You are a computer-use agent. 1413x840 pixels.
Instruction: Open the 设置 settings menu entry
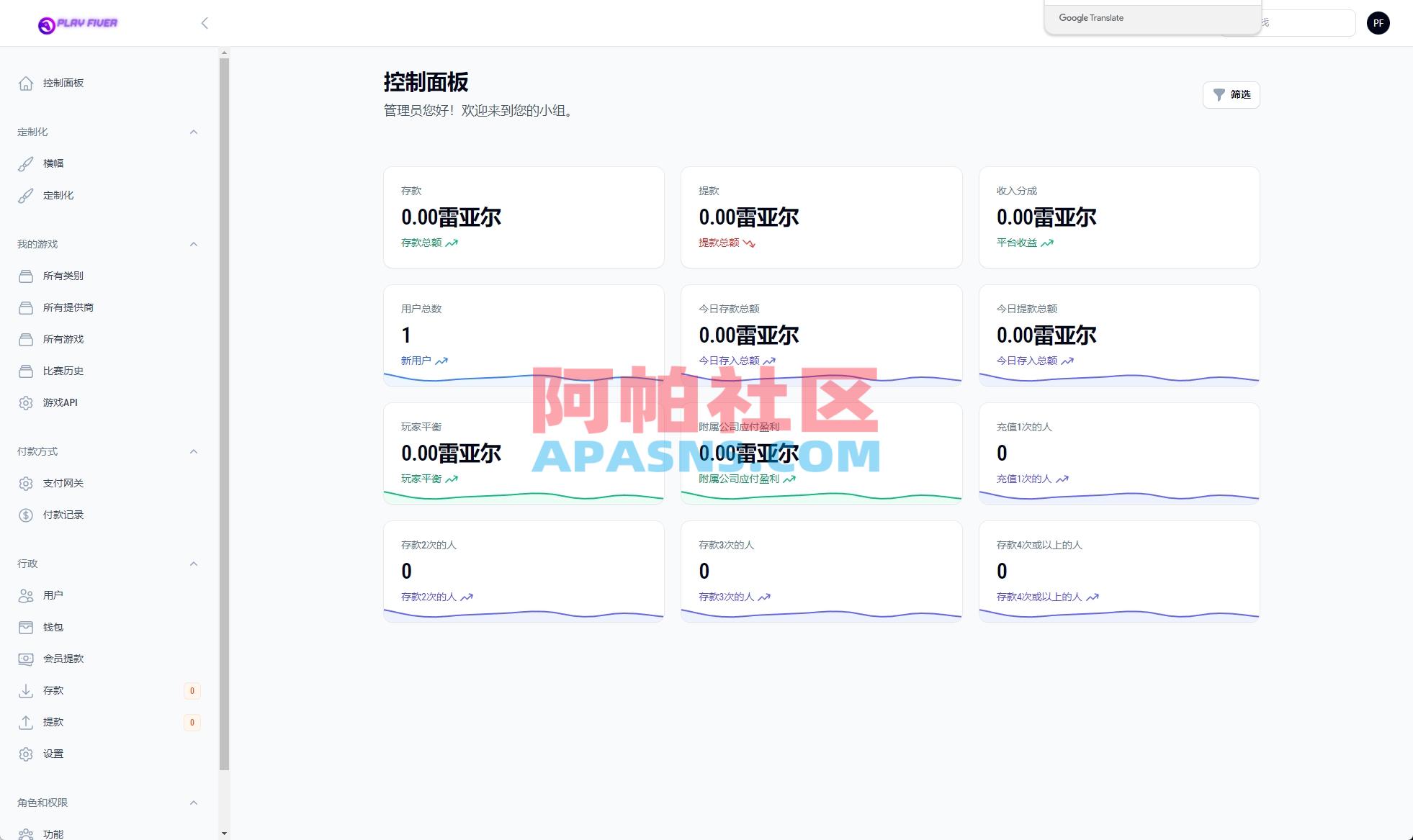(x=52, y=754)
